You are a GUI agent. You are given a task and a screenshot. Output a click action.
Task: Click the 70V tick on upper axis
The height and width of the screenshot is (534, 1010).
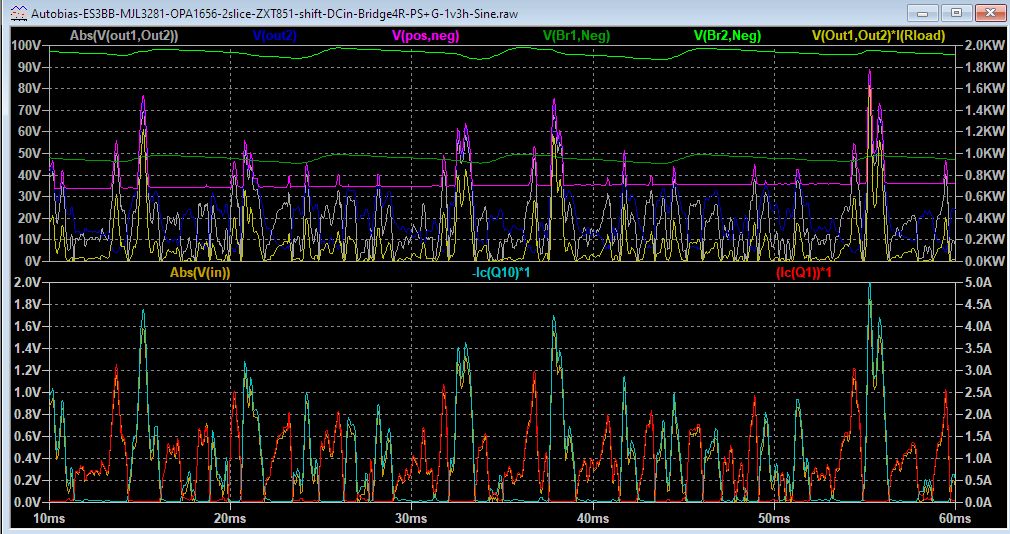[29, 110]
